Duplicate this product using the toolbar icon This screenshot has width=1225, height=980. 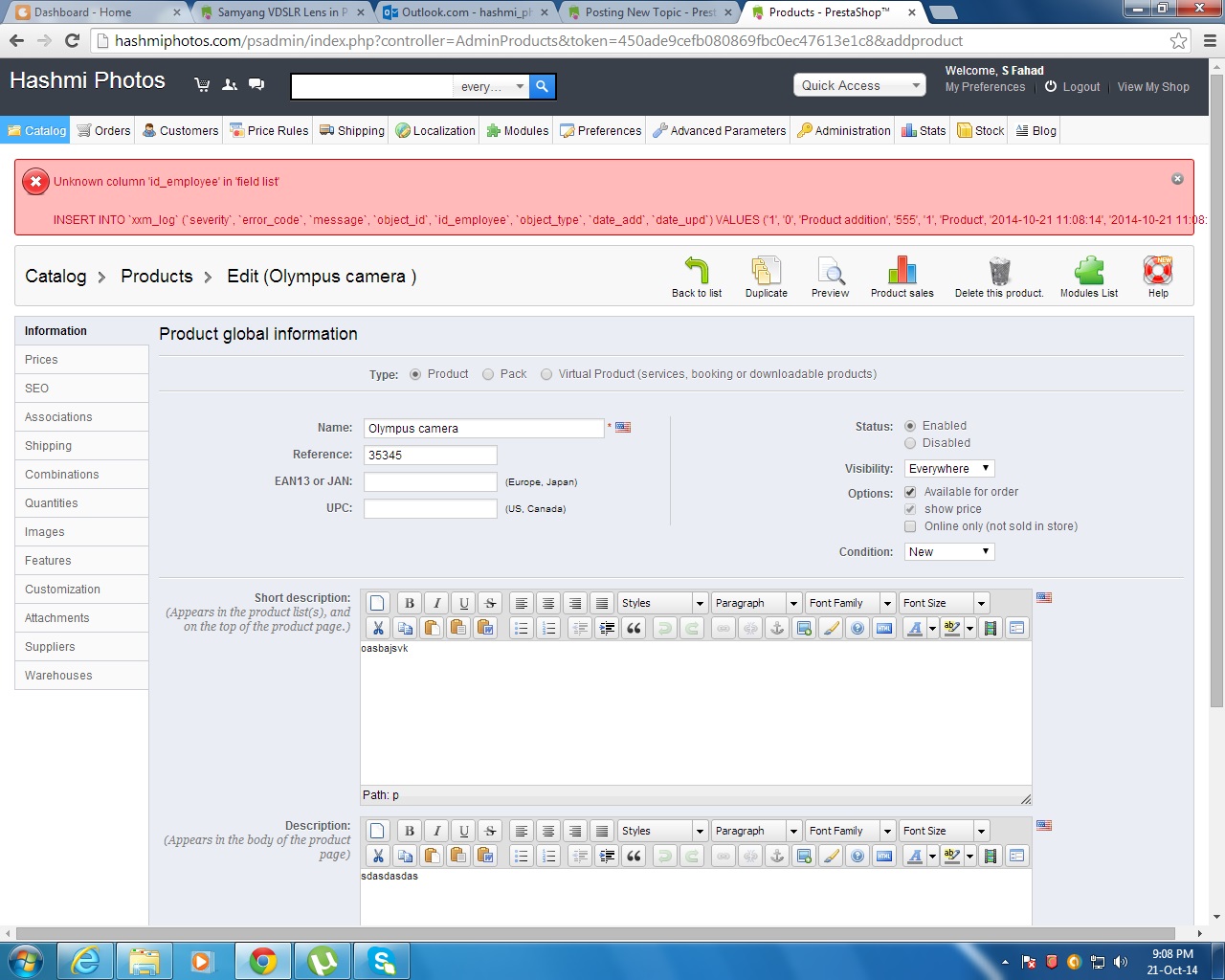(767, 271)
